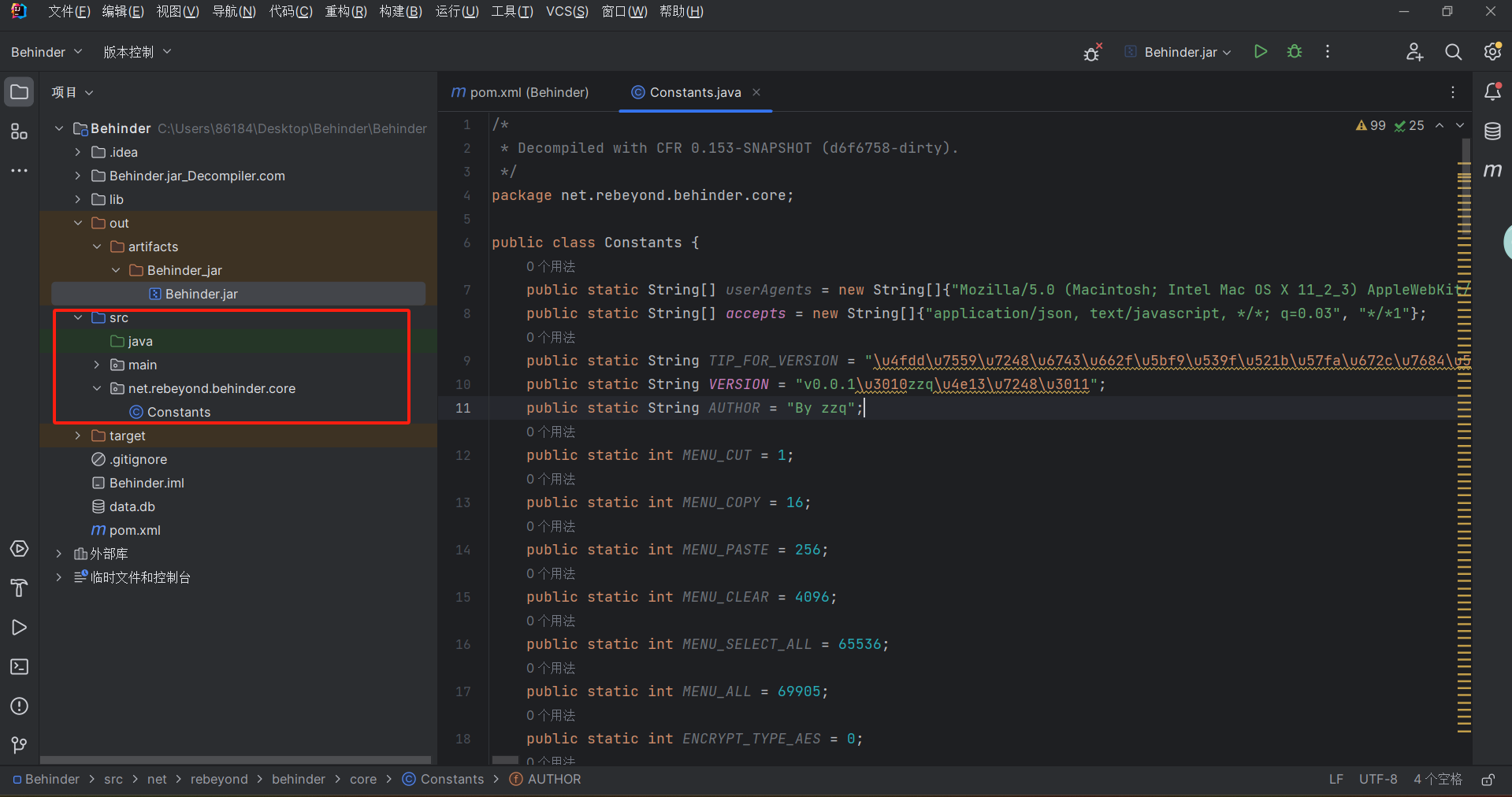Collapse the out folder
1512x797 pixels.
(77, 223)
